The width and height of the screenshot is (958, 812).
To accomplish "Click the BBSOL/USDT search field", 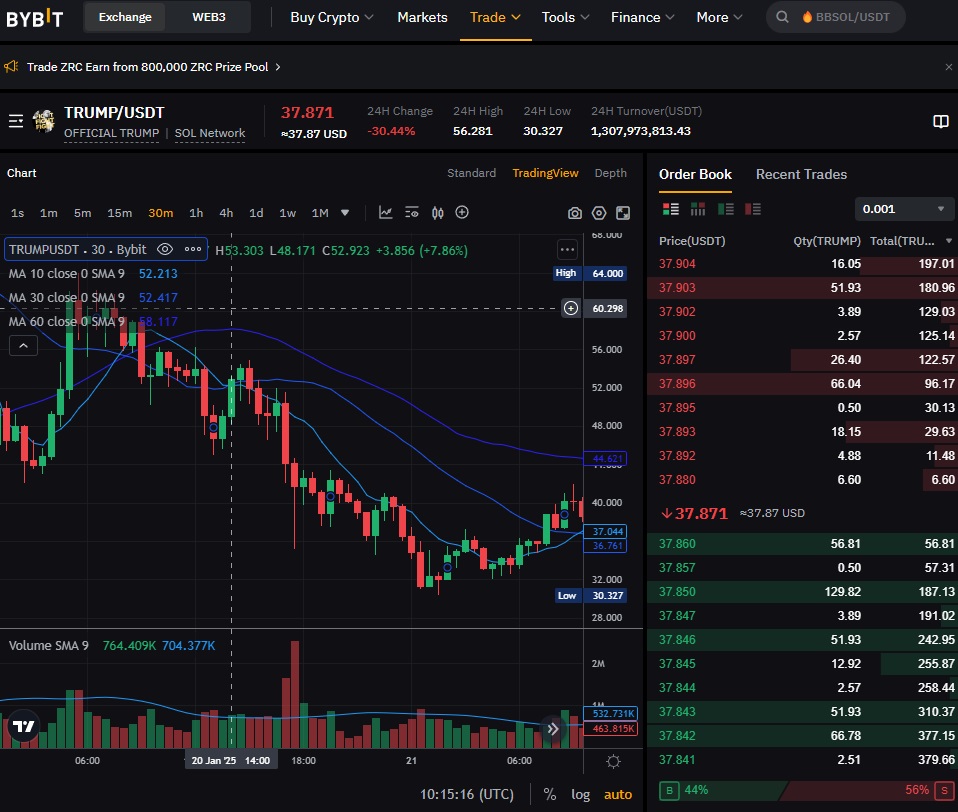I will 835,17.
